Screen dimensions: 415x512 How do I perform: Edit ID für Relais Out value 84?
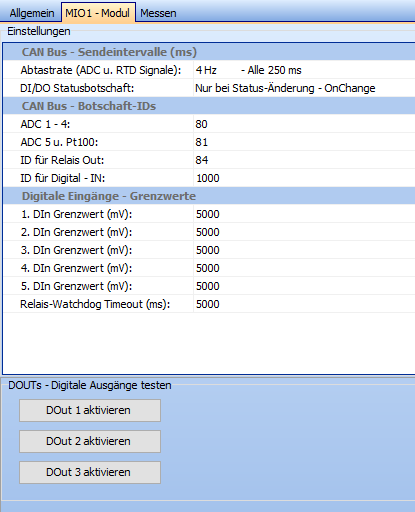coord(304,160)
